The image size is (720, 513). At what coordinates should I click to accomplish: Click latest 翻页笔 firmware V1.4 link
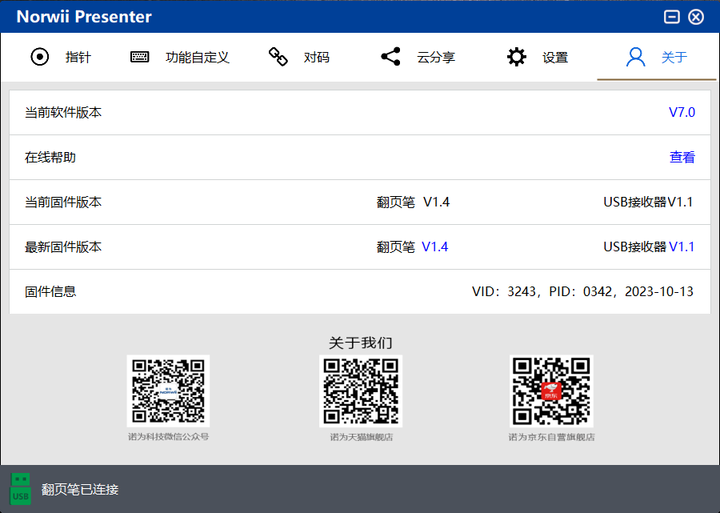pos(435,247)
